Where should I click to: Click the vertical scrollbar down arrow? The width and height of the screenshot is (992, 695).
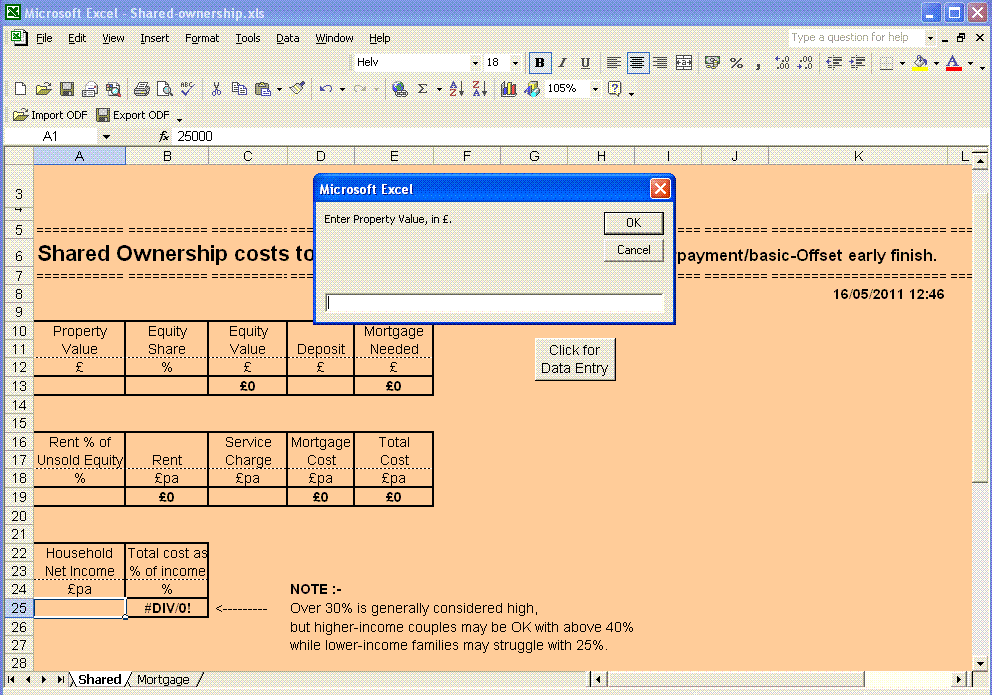click(980, 664)
